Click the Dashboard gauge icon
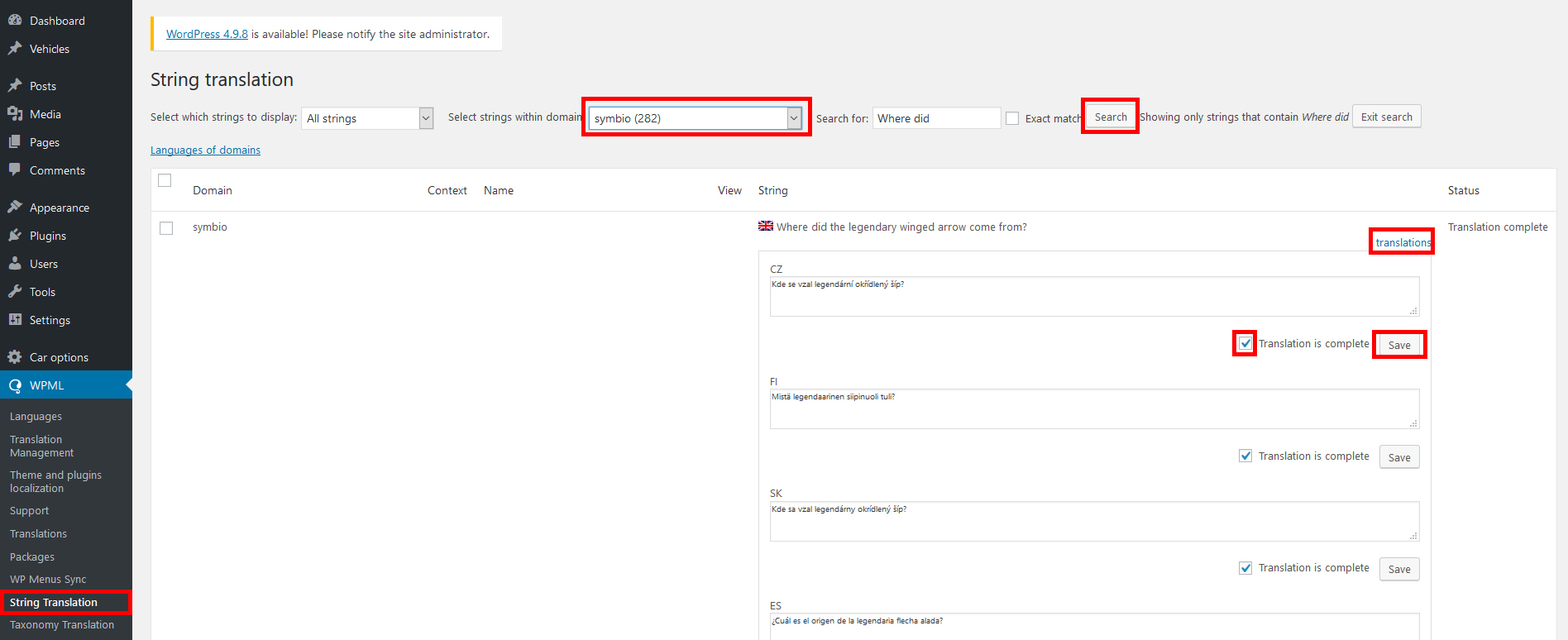 15,20
